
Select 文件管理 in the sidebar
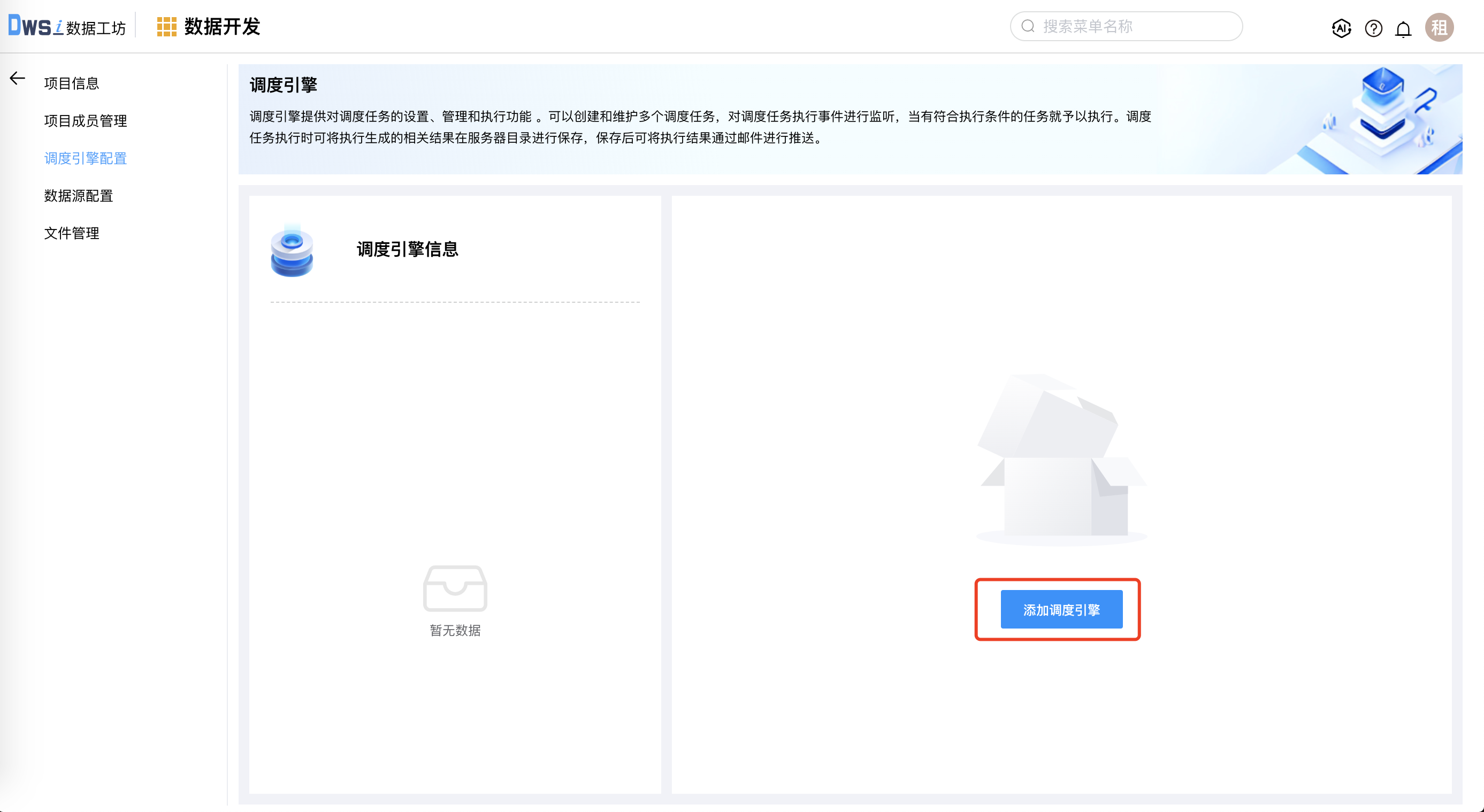(x=71, y=233)
